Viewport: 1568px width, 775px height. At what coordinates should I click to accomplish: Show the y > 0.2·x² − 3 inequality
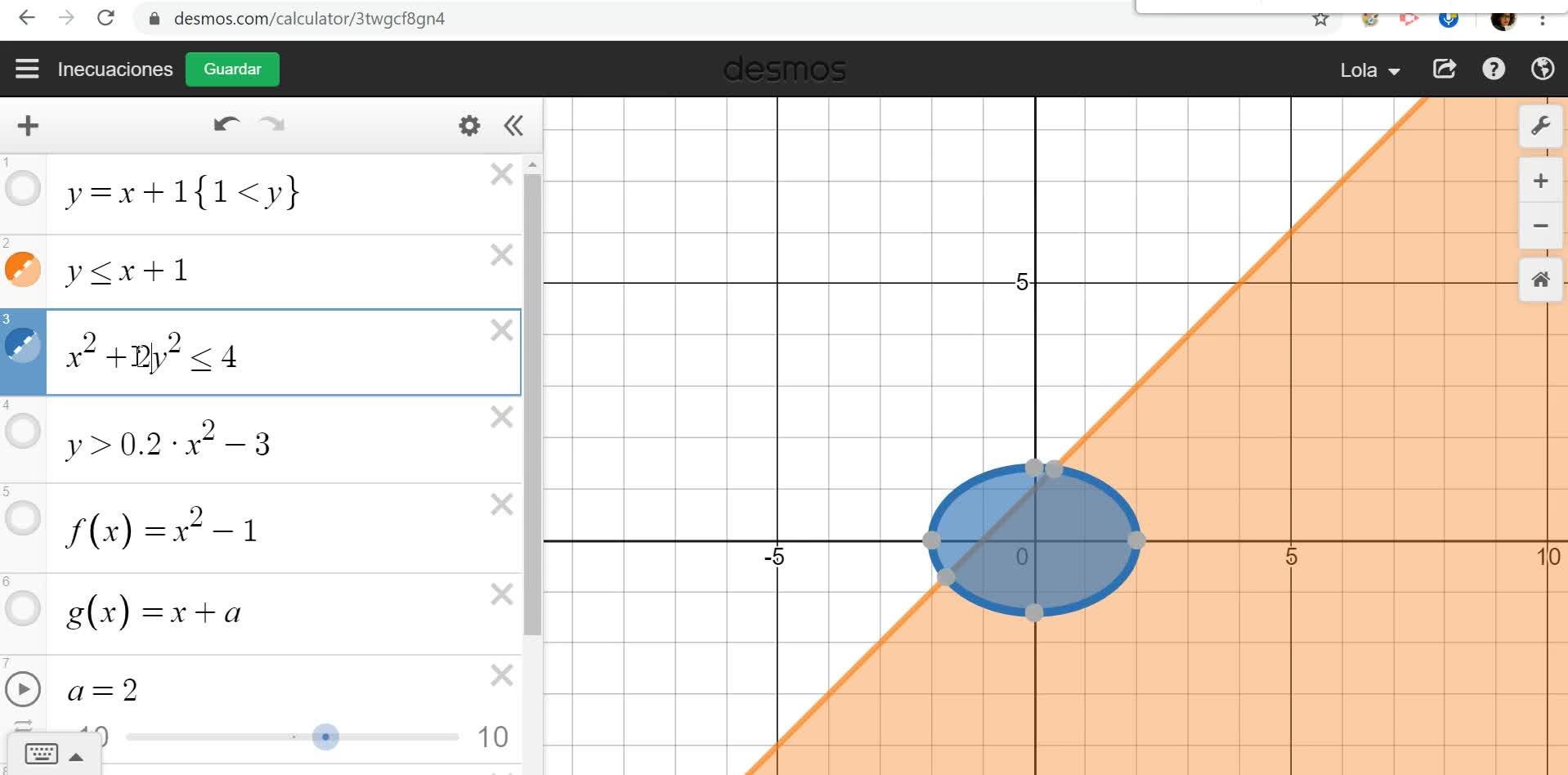point(23,430)
